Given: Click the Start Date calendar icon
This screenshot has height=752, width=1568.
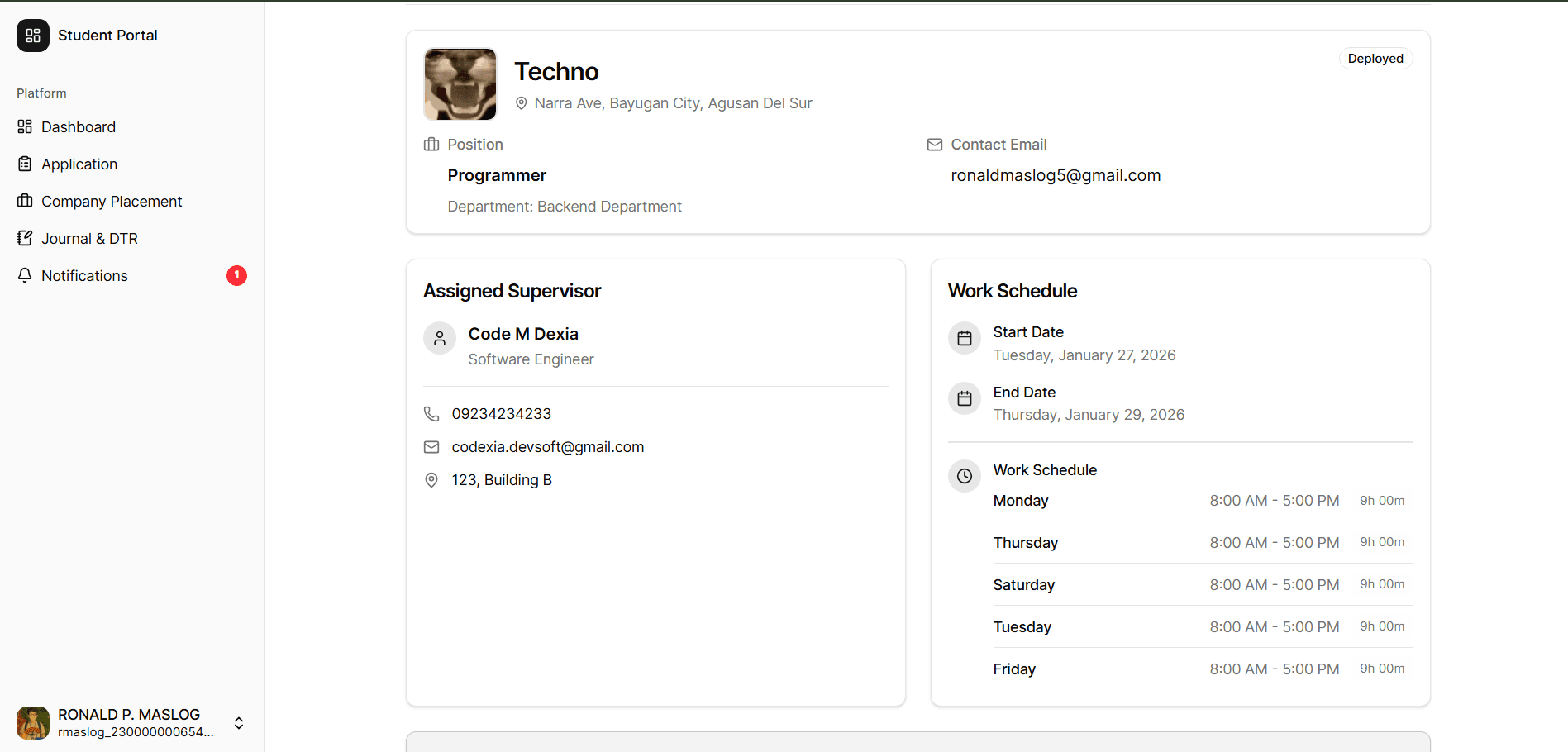Looking at the screenshot, I should point(965,338).
